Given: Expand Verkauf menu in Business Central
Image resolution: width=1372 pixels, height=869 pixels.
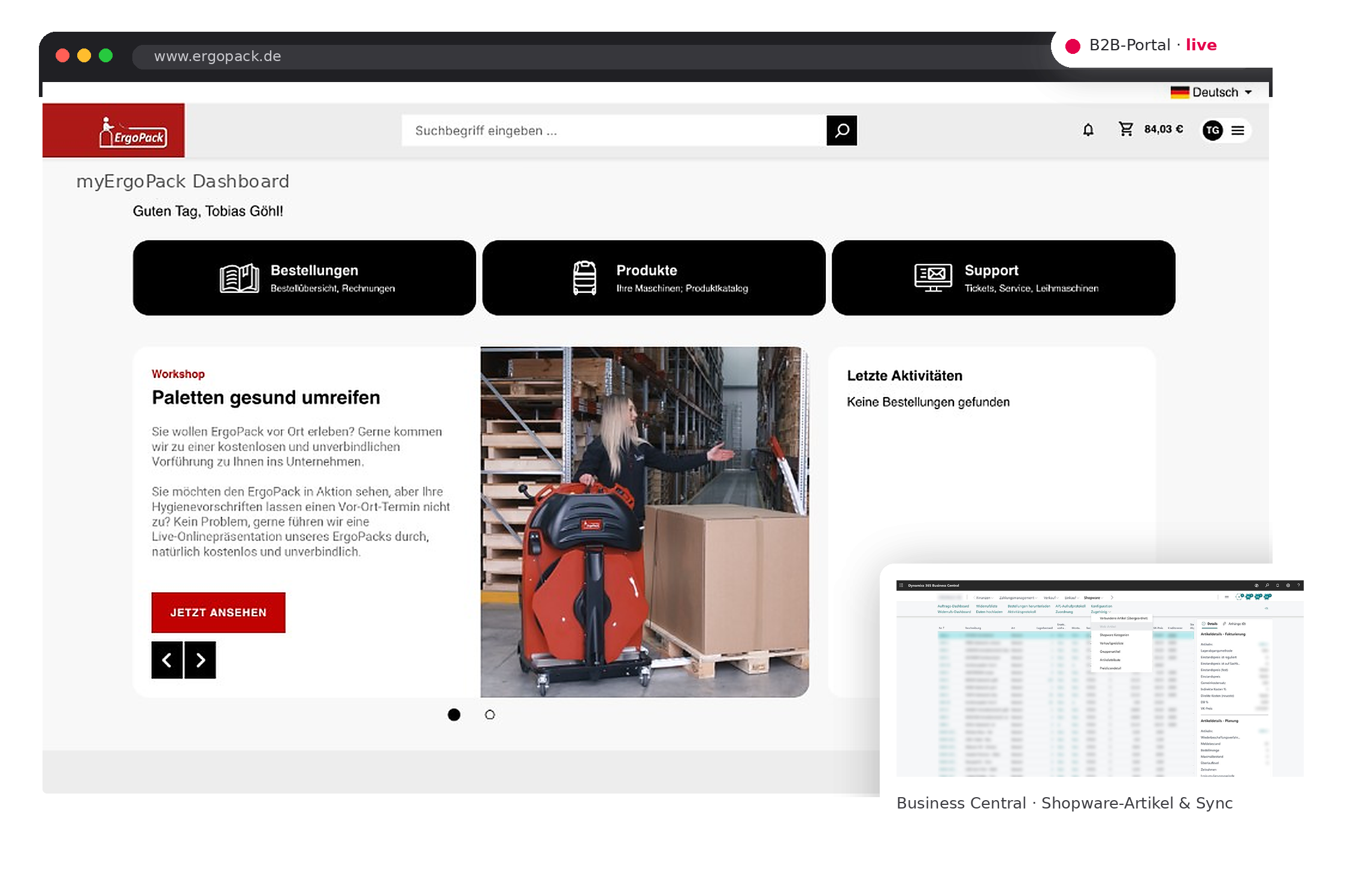Looking at the screenshot, I should click(1050, 598).
